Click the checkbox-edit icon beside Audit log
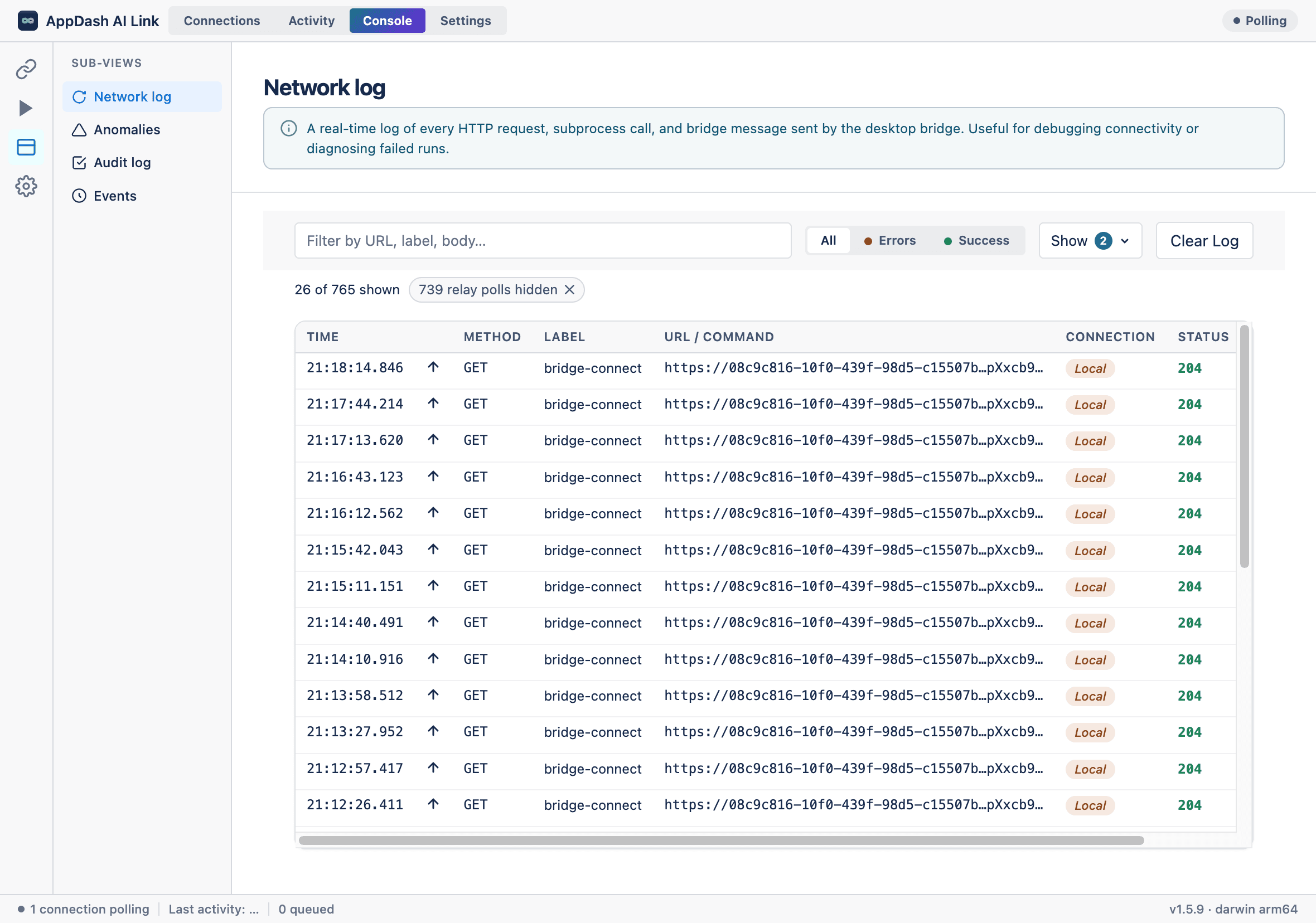 (x=79, y=163)
